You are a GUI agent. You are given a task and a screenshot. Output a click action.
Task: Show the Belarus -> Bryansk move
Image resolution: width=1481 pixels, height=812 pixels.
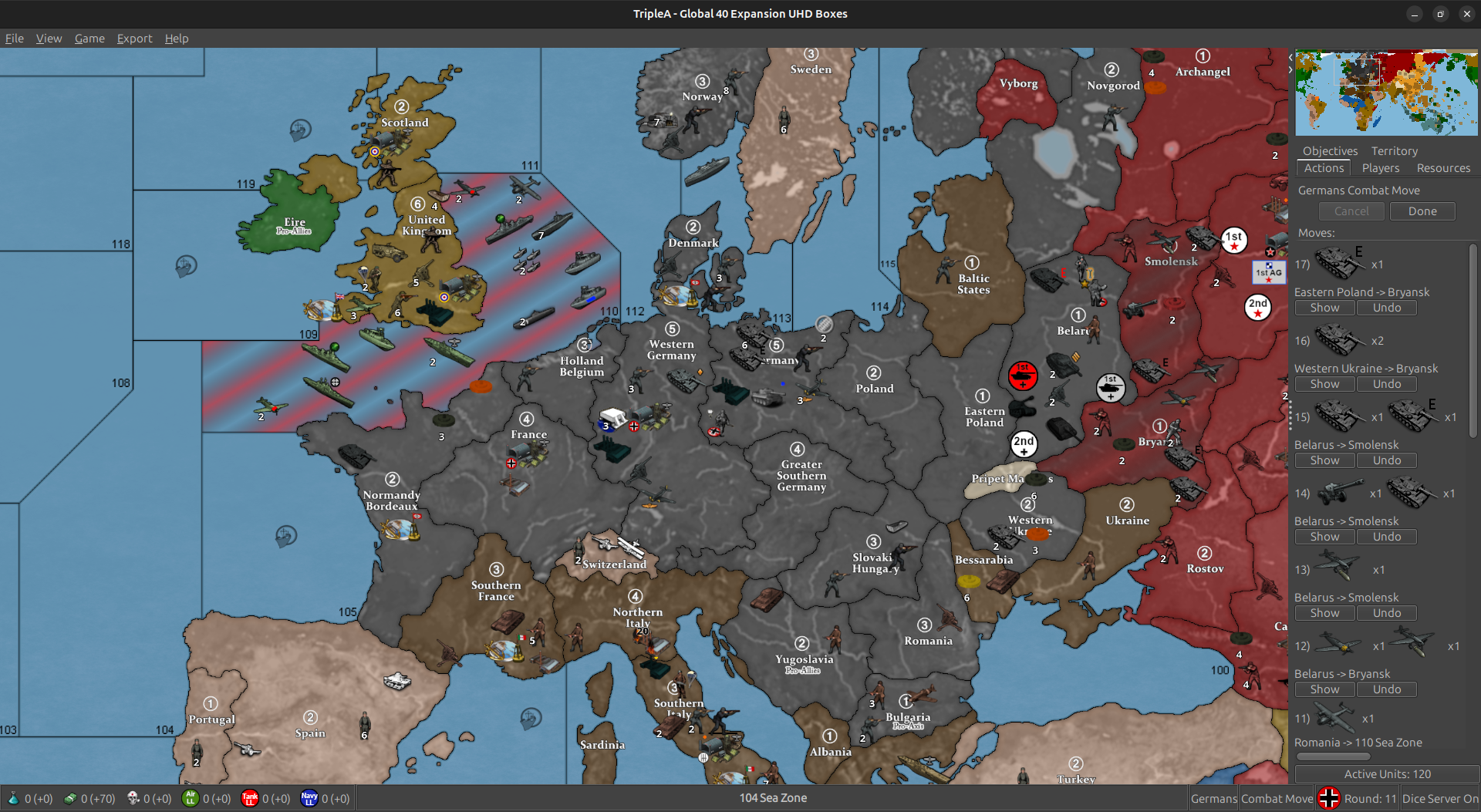[1324, 689]
